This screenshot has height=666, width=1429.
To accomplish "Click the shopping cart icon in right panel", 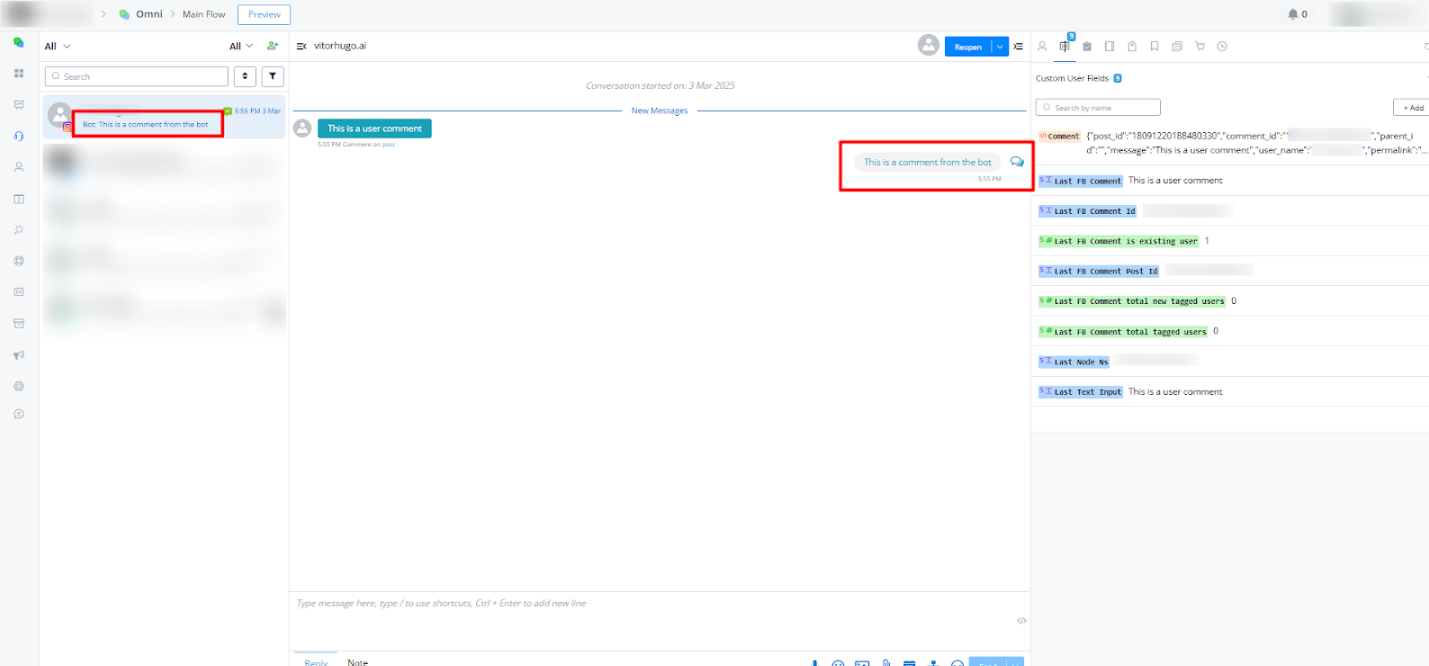I will [1200, 46].
